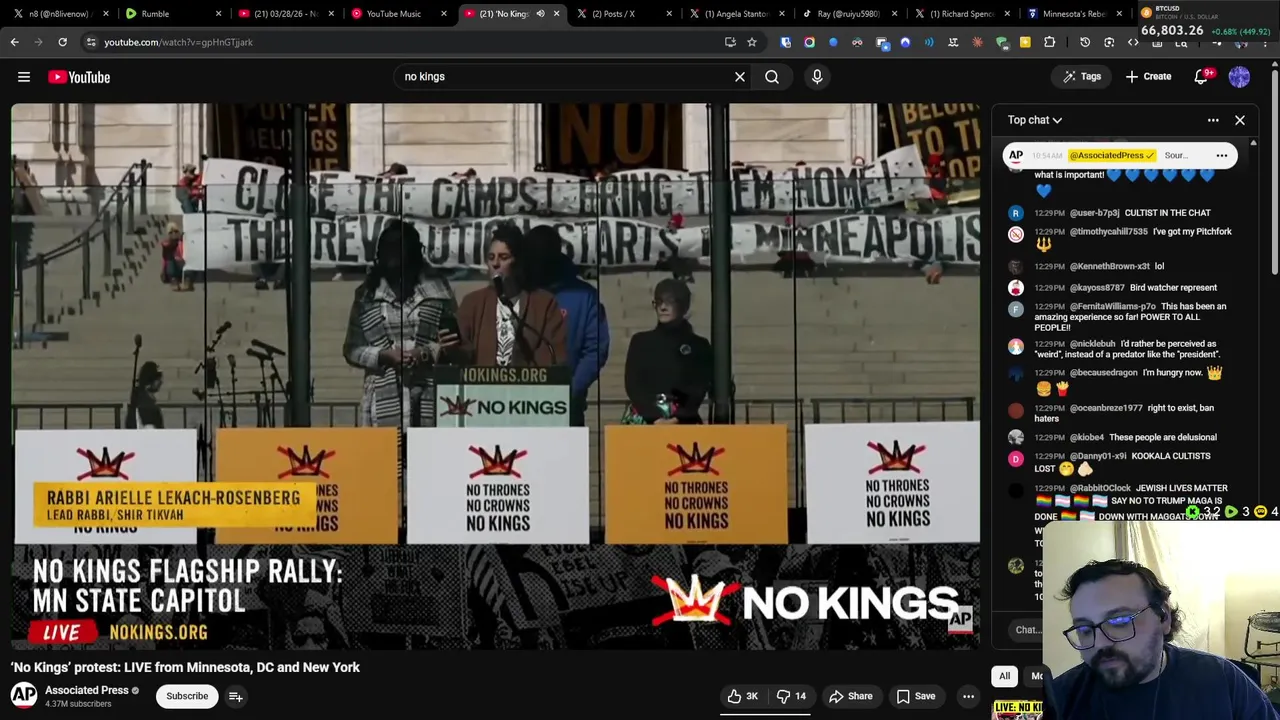Save the video to a playlist

tap(916, 696)
